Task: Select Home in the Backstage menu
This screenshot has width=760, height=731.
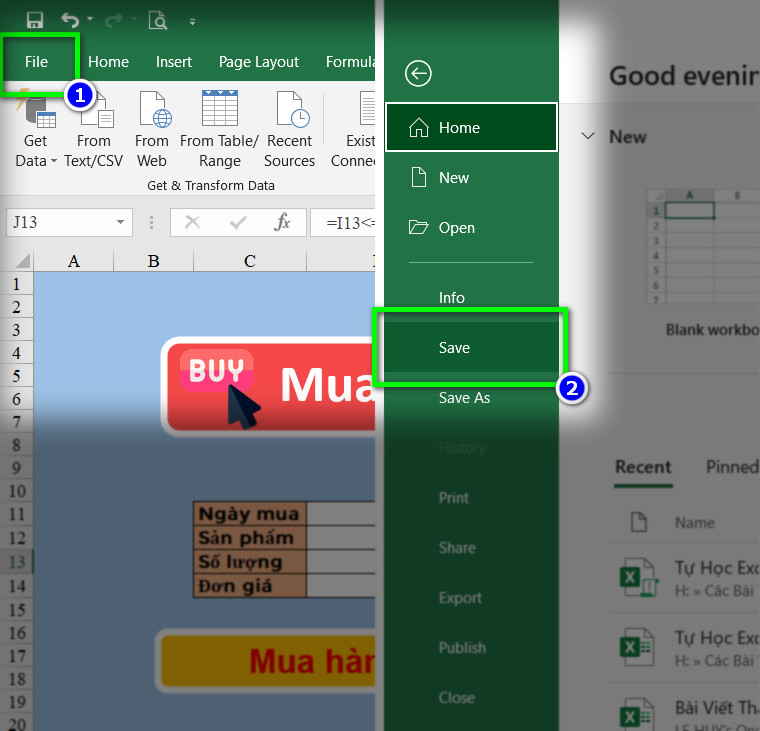Action: tap(471, 127)
